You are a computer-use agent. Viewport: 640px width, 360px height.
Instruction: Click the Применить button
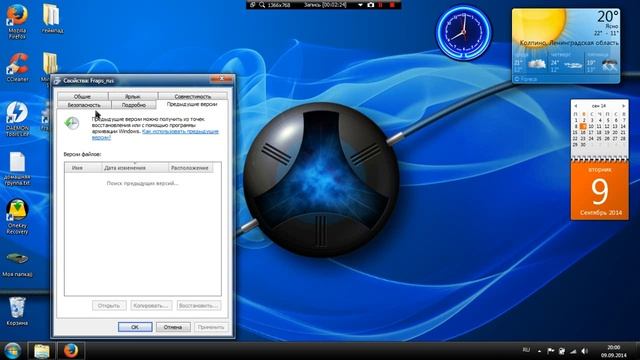211,327
